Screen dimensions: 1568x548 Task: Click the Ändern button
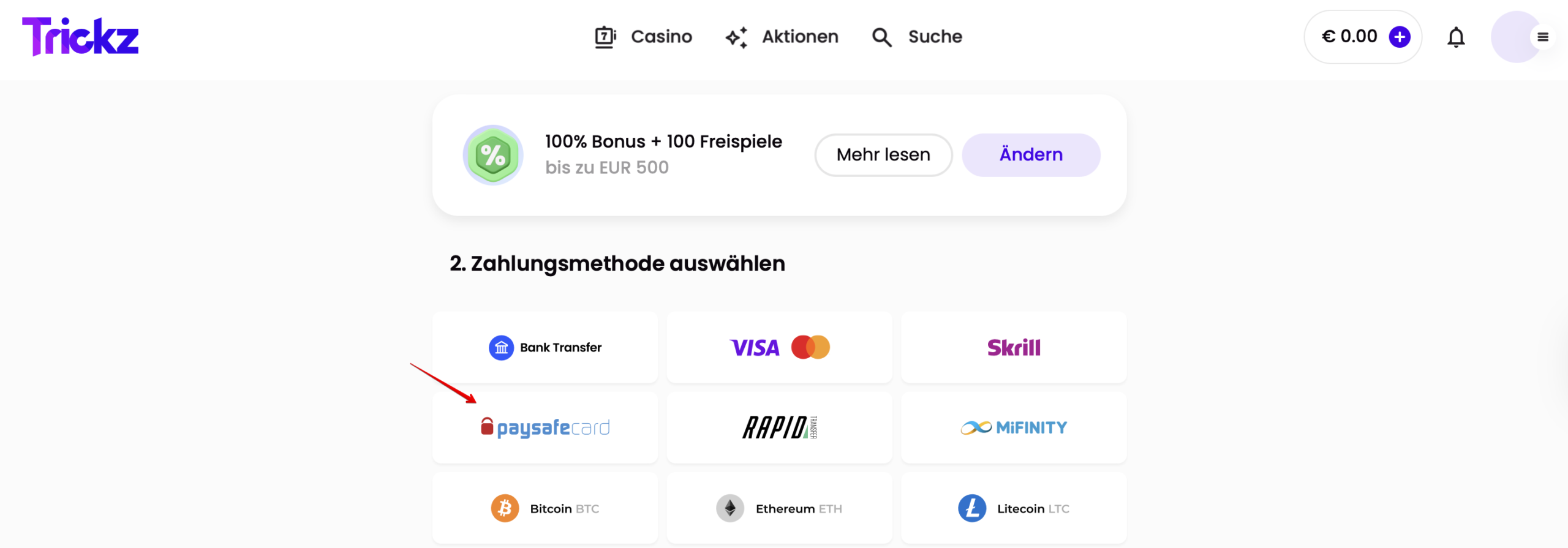click(1031, 155)
